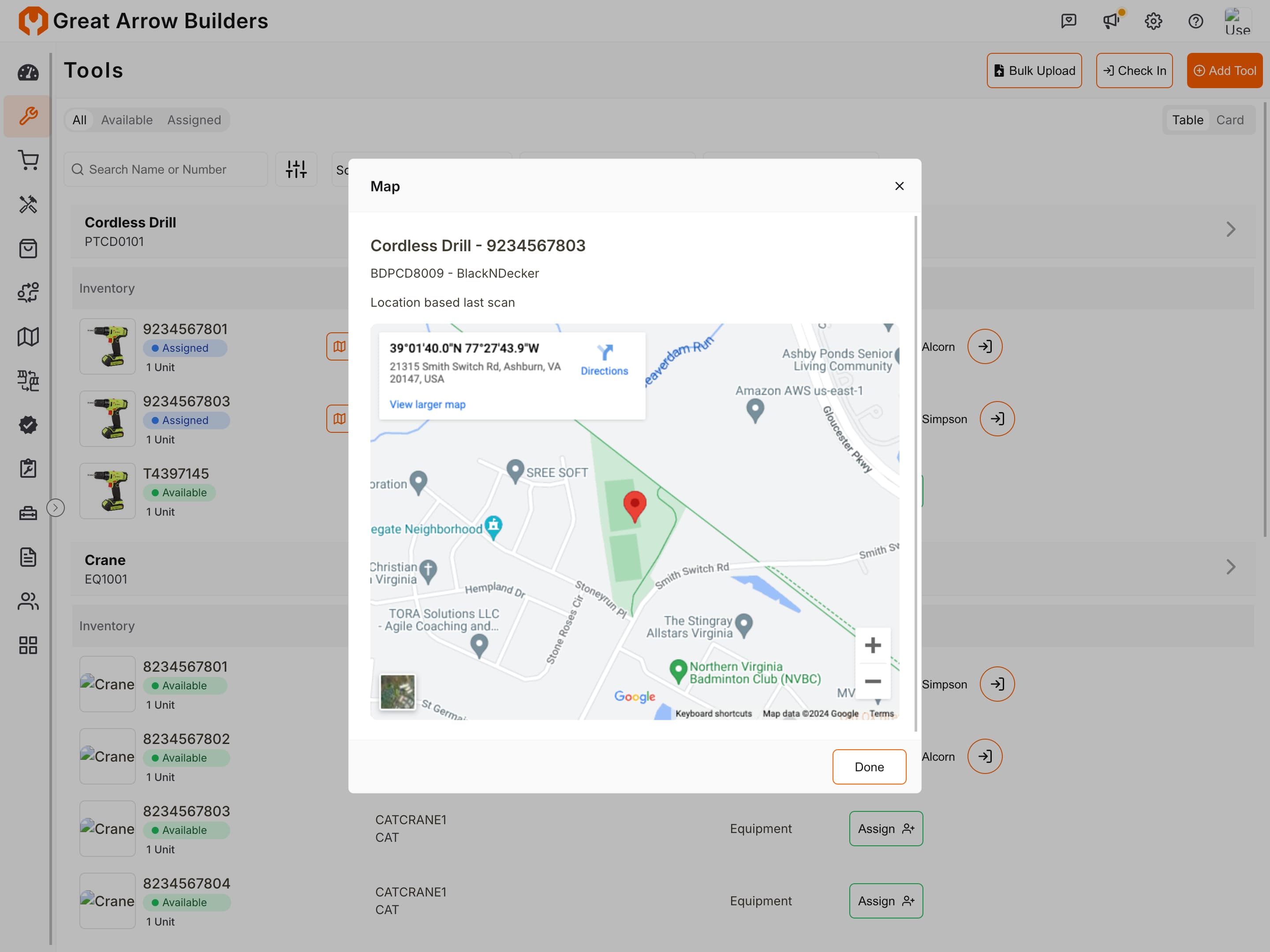Expand the Cordless Drill row chevron
Viewport: 1270px width, 952px height.
[1230, 230]
